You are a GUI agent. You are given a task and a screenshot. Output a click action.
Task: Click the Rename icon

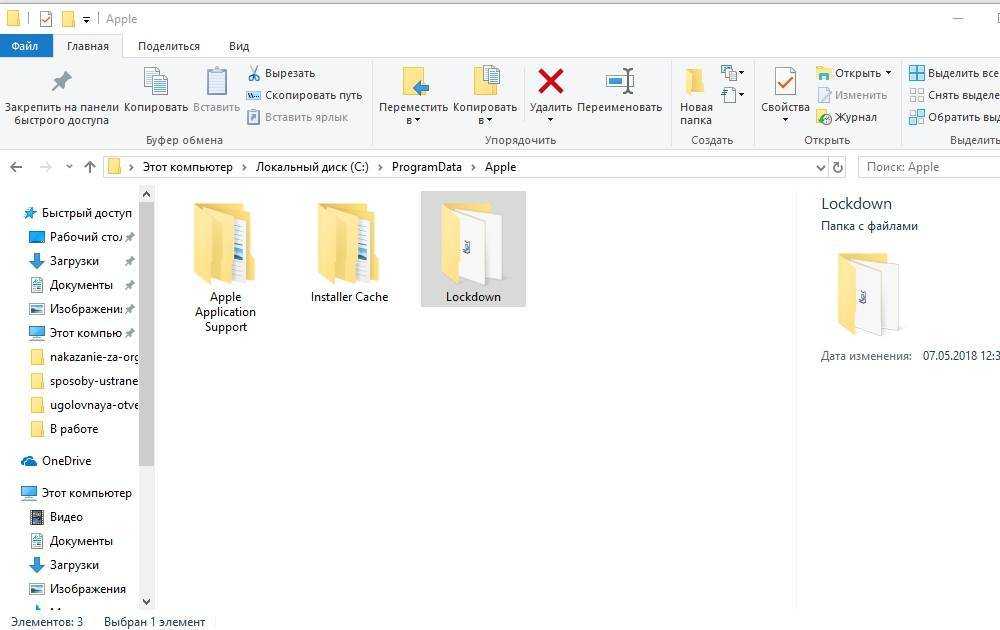pos(619,81)
